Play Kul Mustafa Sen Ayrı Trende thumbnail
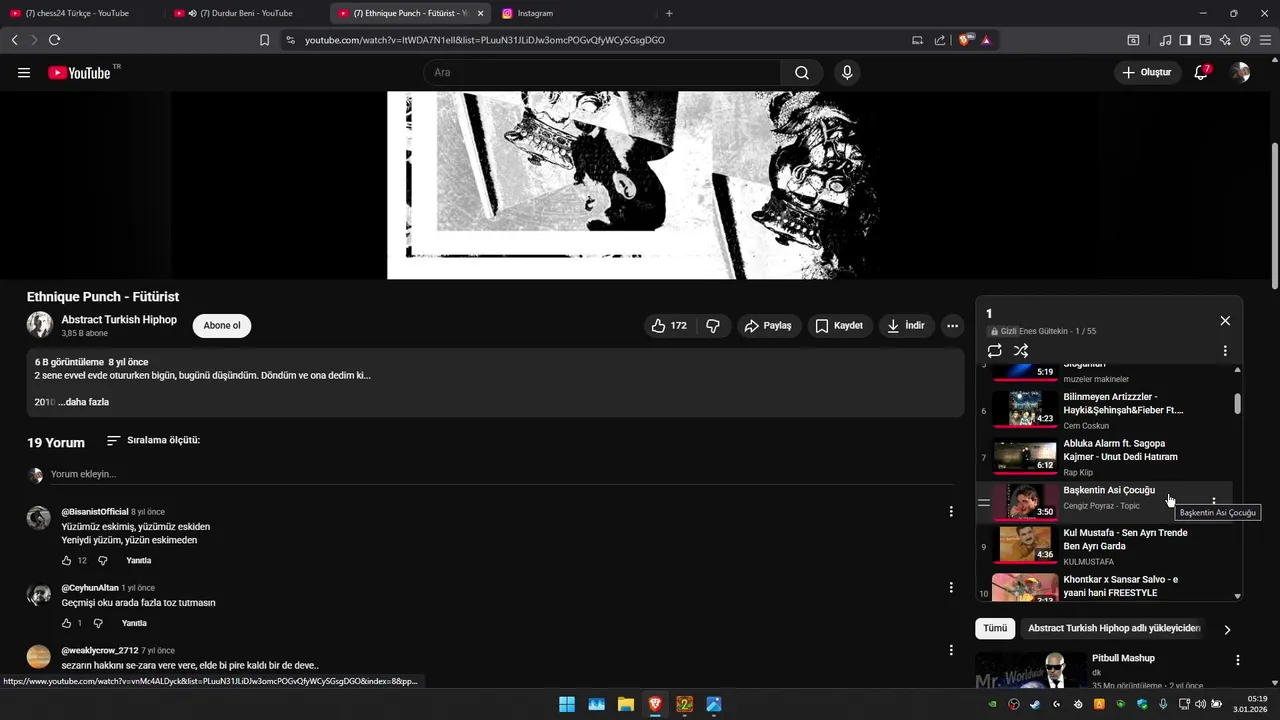The image size is (1280, 720). tap(1025, 544)
